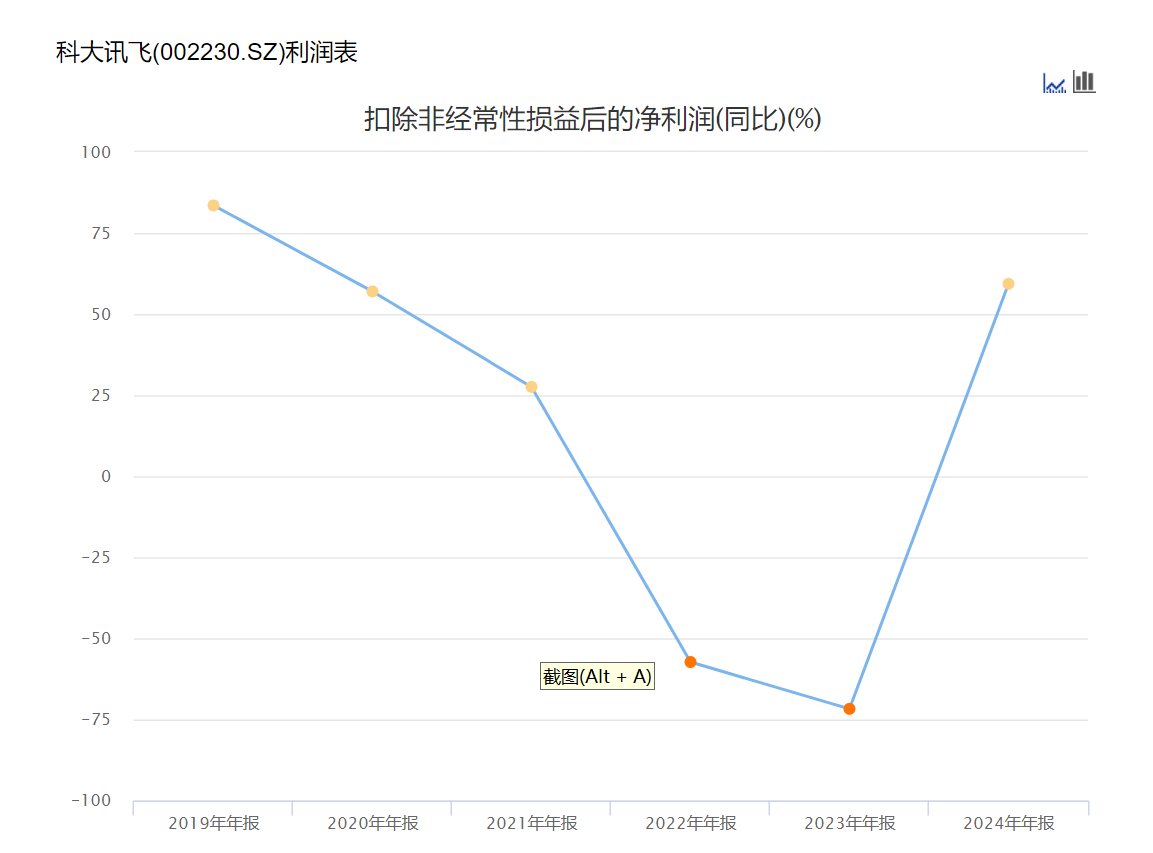Click the 2023年年报 axis label
This screenshot has height=853, width=1153.
click(x=849, y=823)
